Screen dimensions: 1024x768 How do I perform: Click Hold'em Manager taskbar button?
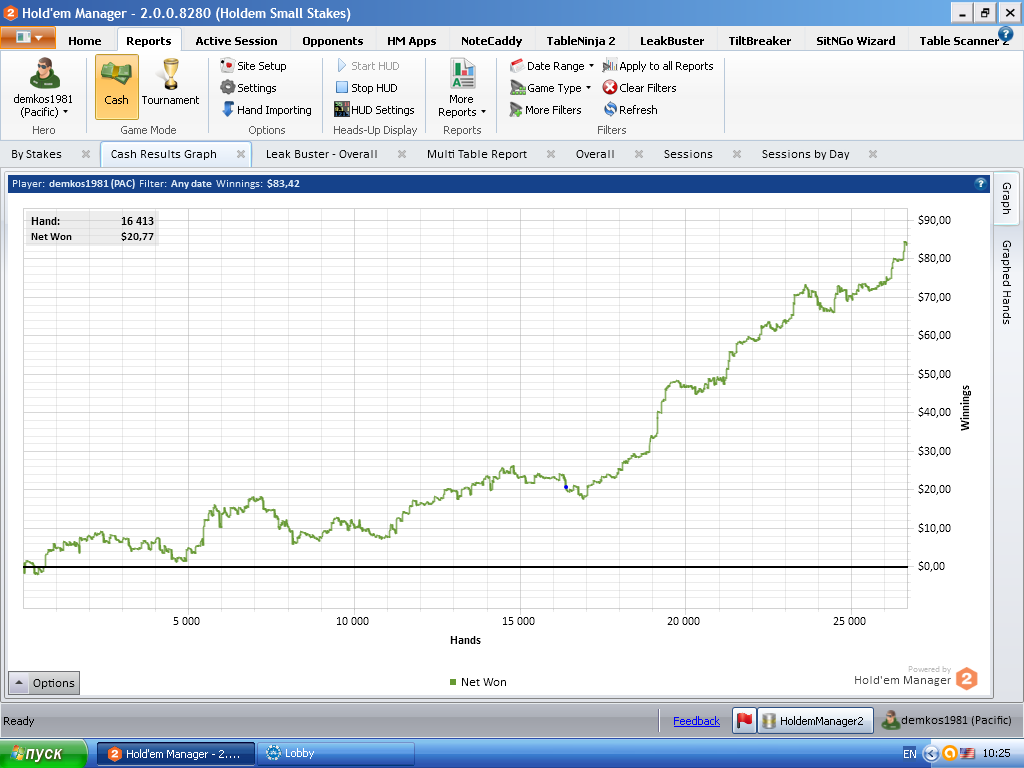176,754
